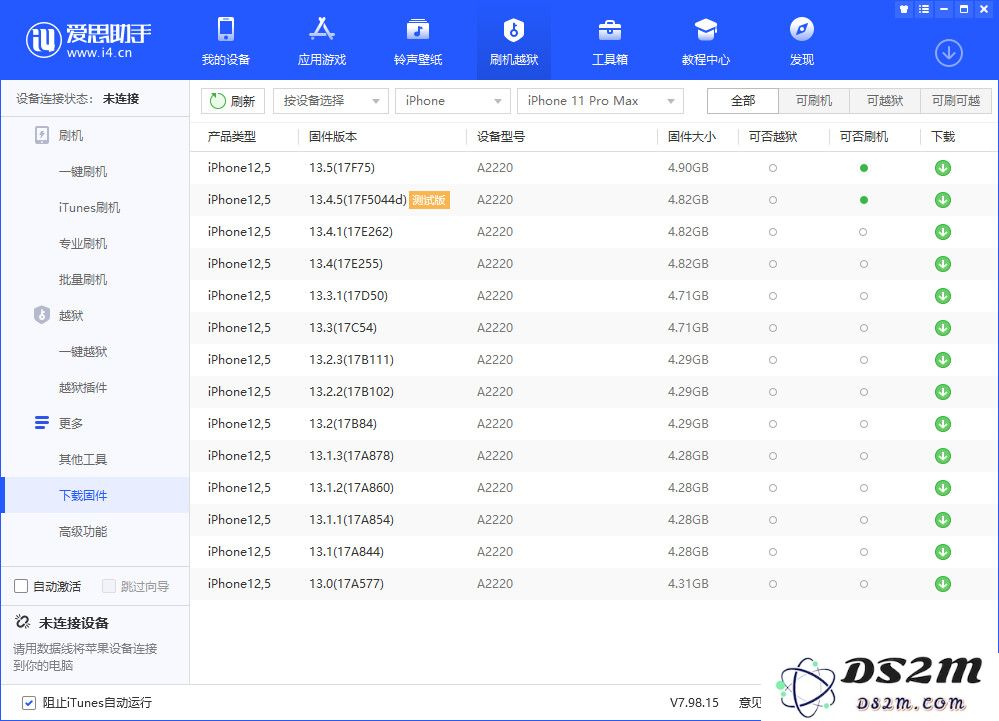The width and height of the screenshot is (999, 721).
Task: Click 可否越狱 indicator for 13.0(17A577)
Action: [x=773, y=583]
